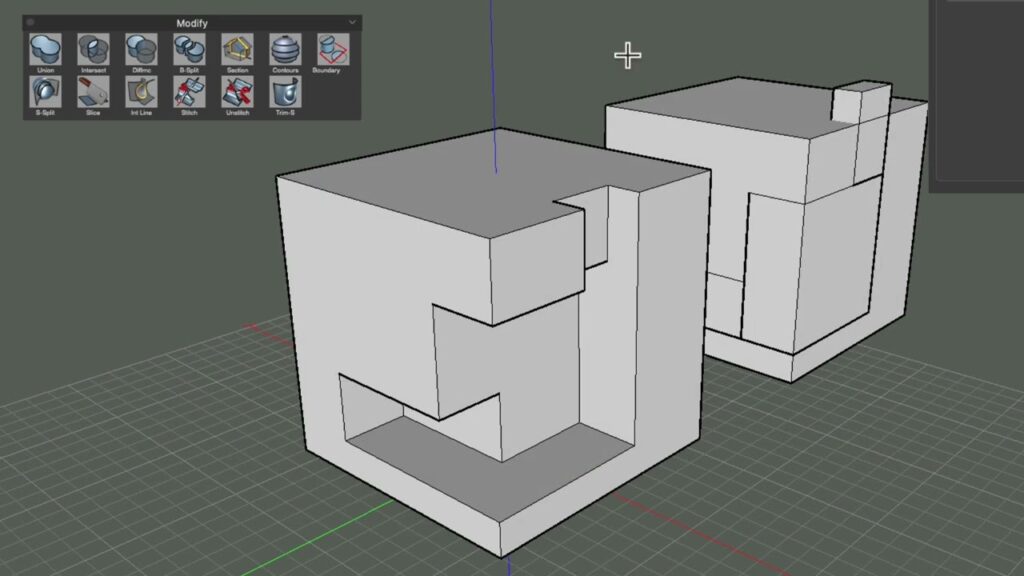
Task: Click the Boundary tool
Action: pos(332,50)
